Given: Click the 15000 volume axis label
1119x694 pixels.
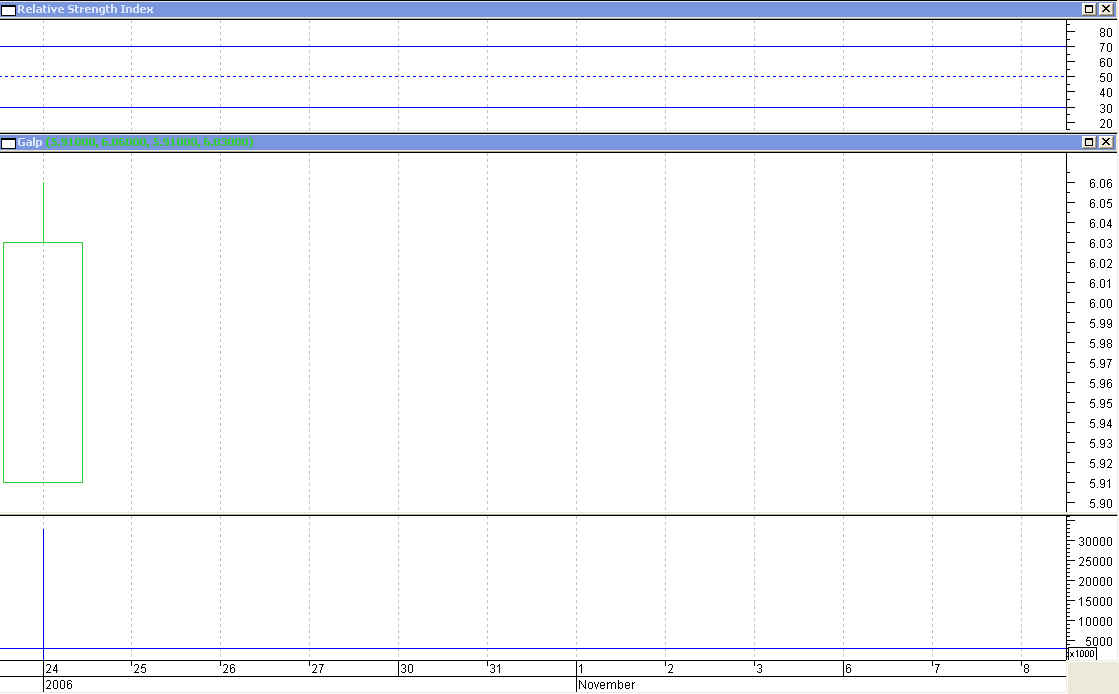Looking at the screenshot, I should (1095, 602).
